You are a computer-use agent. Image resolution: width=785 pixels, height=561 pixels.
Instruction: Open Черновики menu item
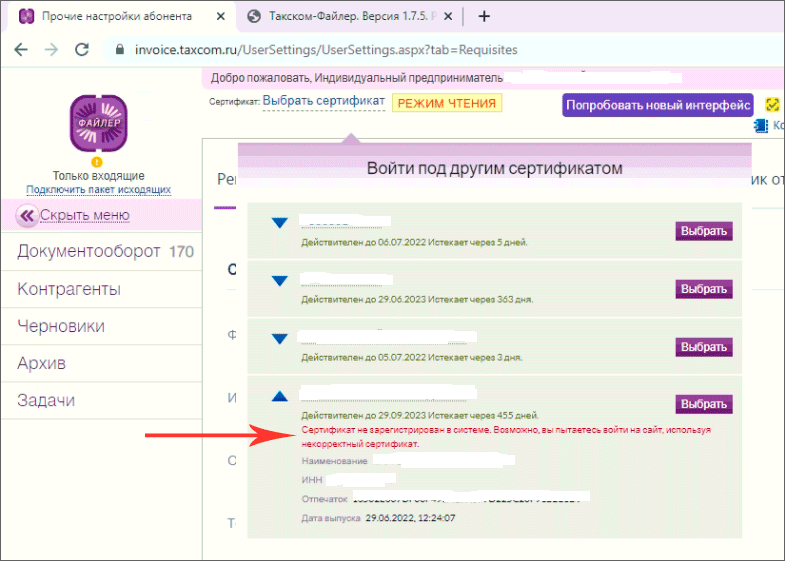click(102, 326)
